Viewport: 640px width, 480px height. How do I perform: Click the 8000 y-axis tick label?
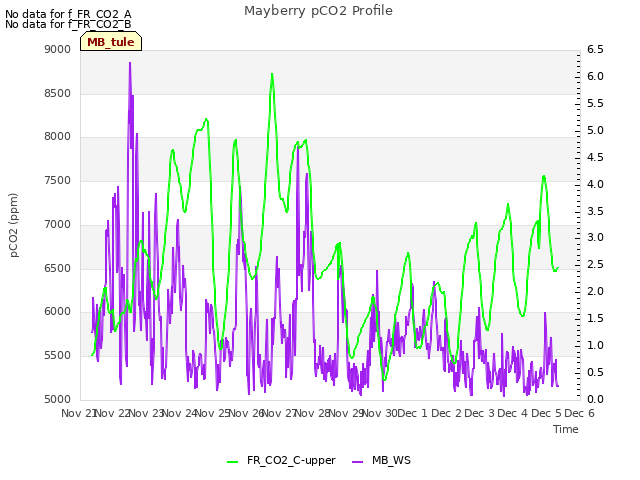[x=58, y=137]
